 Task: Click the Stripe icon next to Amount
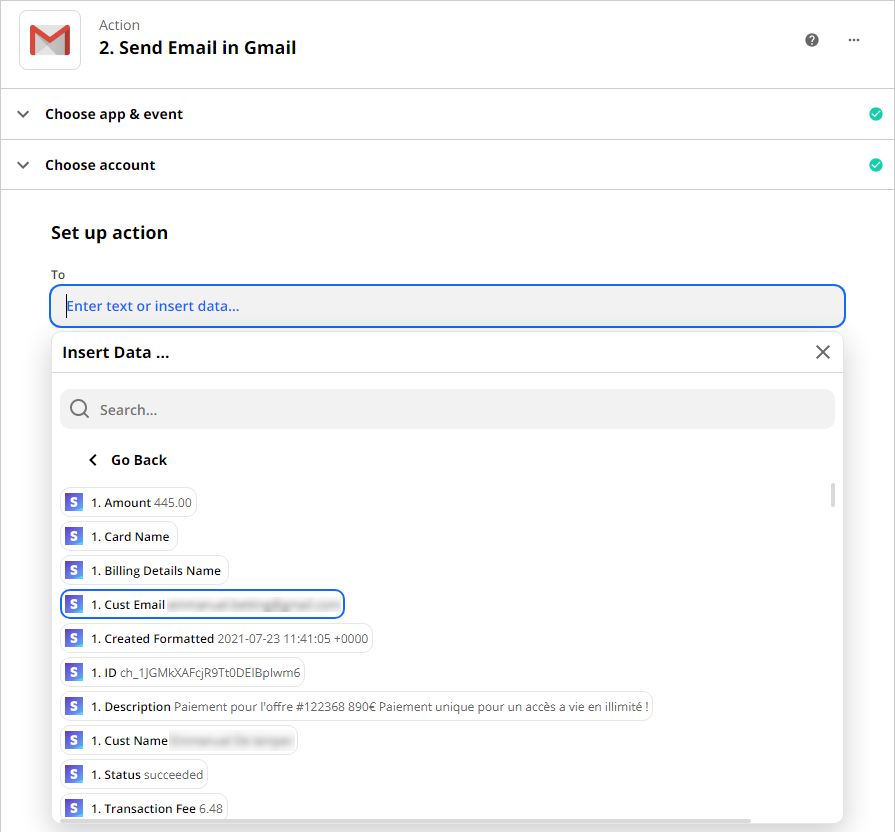coord(74,503)
